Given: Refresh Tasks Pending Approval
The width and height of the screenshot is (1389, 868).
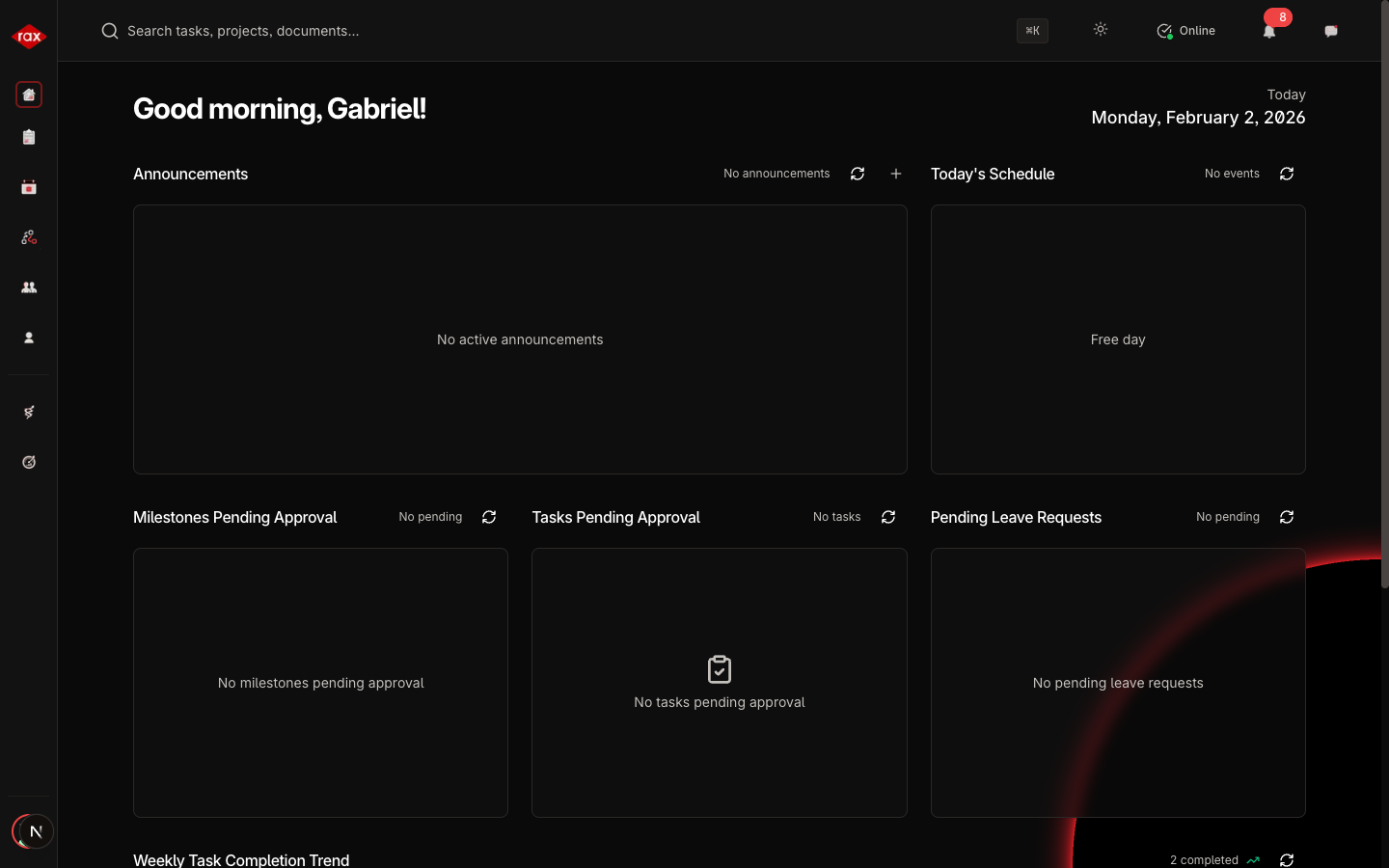Looking at the screenshot, I should tap(888, 517).
